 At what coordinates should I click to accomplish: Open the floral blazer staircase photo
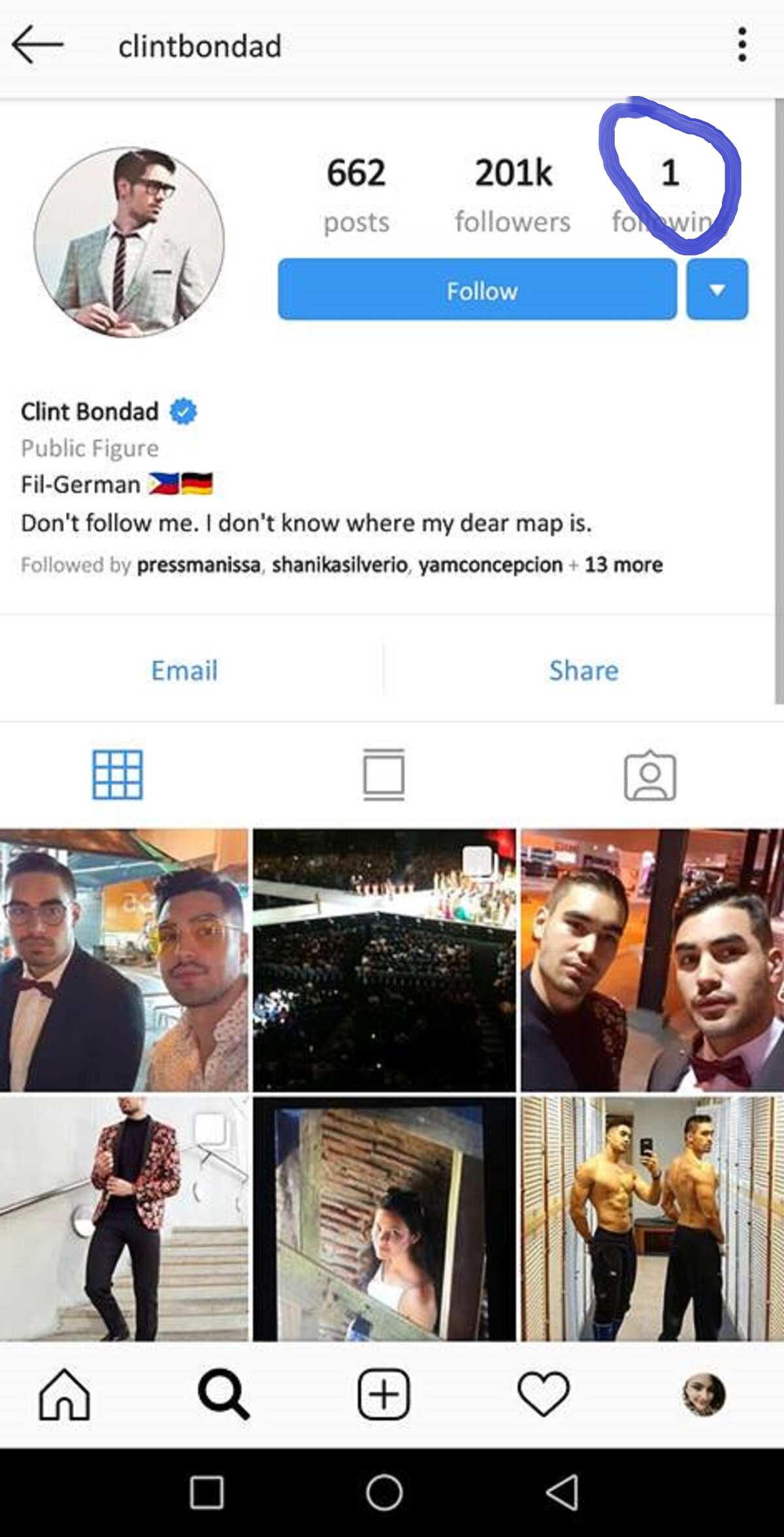[124, 1219]
